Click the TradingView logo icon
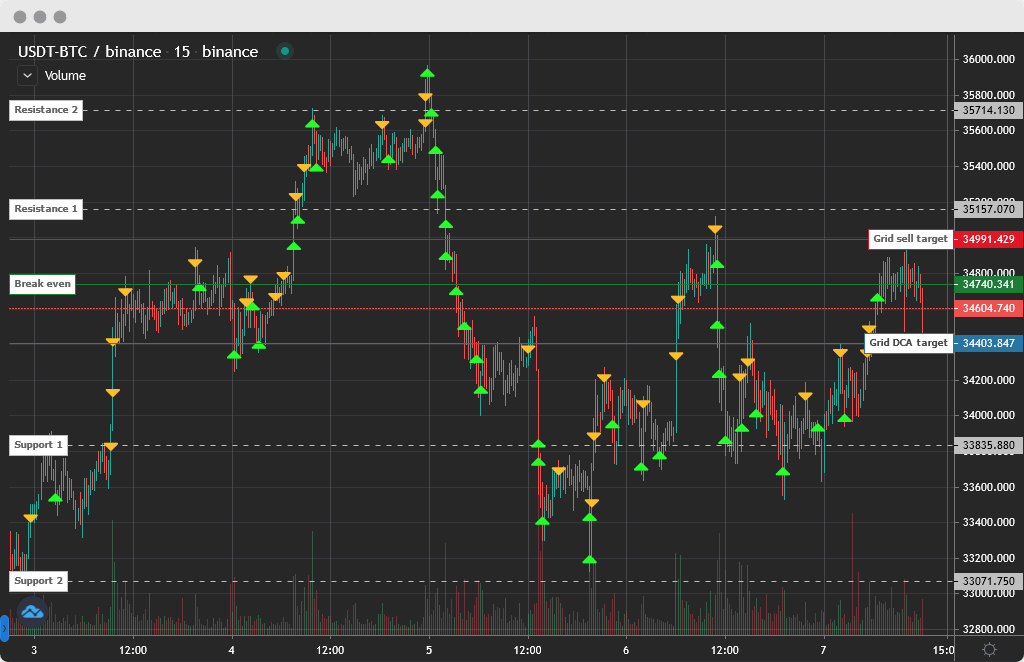This screenshot has height=662, width=1024. pos(32,612)
